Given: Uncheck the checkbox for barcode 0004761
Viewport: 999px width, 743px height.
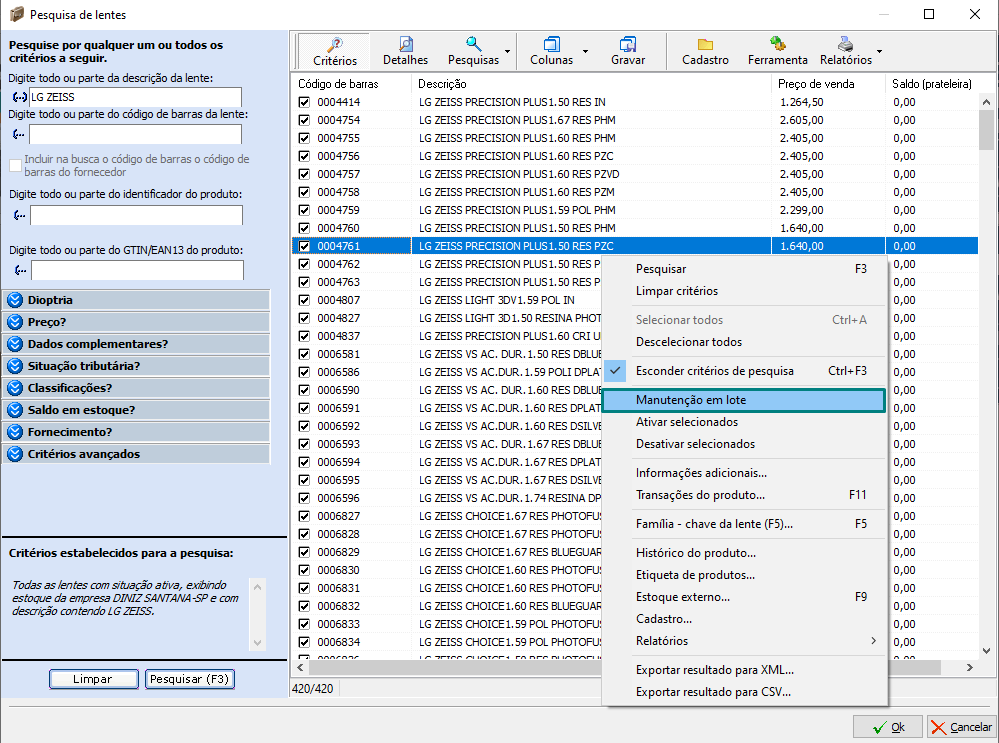Looking at the screenshot, I should click(x=304, y=246).
